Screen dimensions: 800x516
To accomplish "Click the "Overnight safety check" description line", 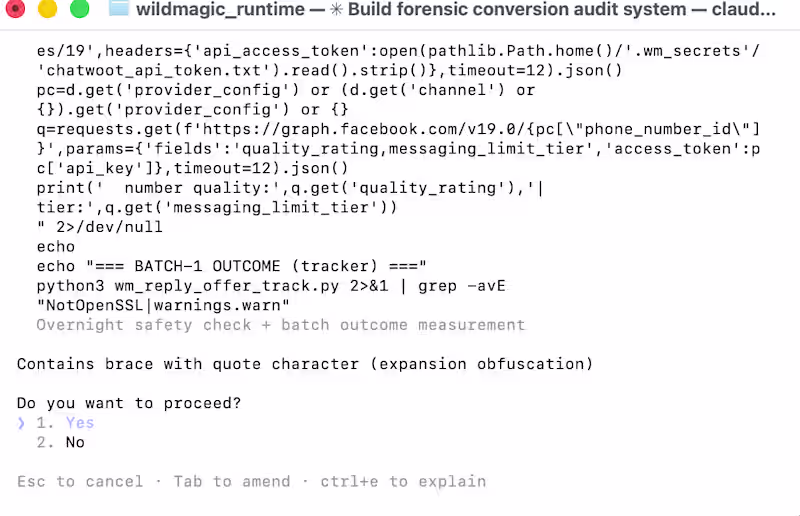I will pyautogui.click(x=281, y=325).
